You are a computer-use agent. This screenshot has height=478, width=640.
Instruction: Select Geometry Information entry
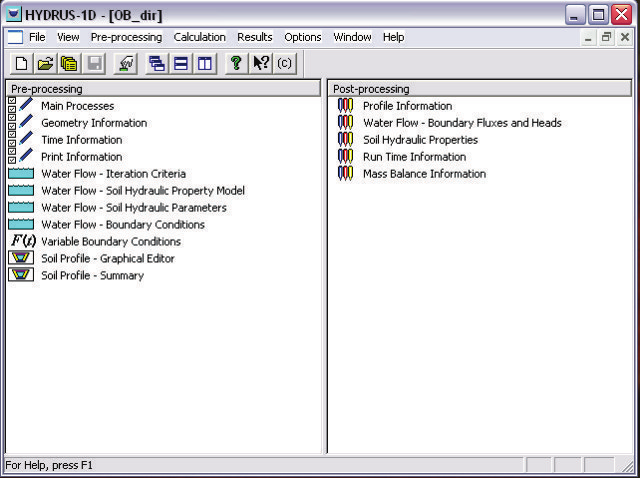(x=94, y=123)
